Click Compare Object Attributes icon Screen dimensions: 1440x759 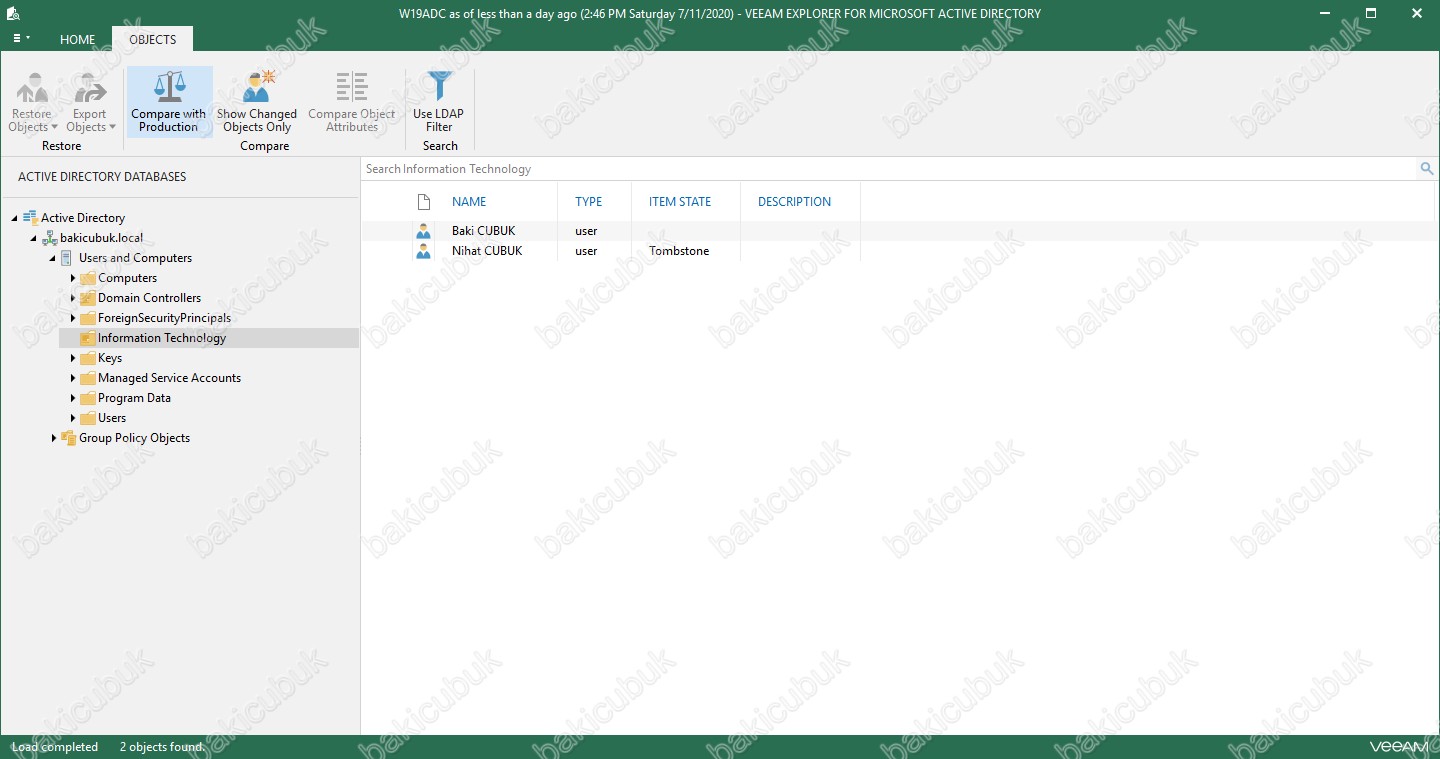[x=352, y=87]
